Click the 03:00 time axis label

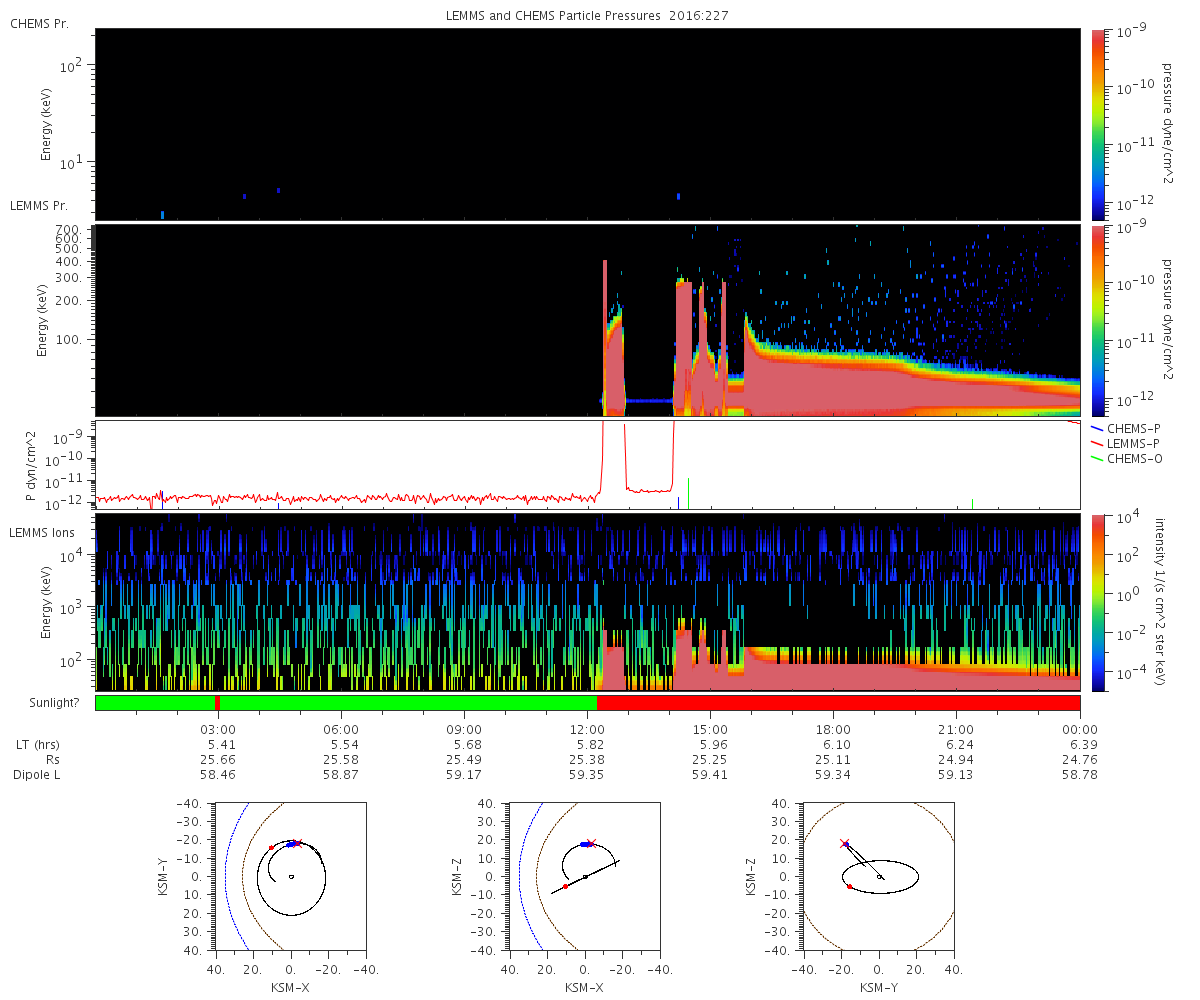point(218,729)
